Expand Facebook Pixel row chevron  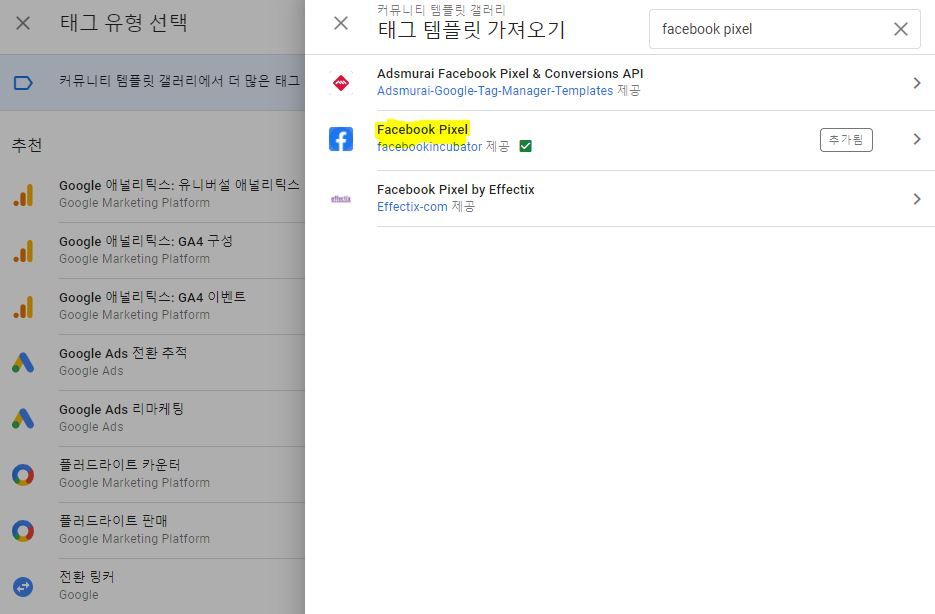click(x=917, y=139)
